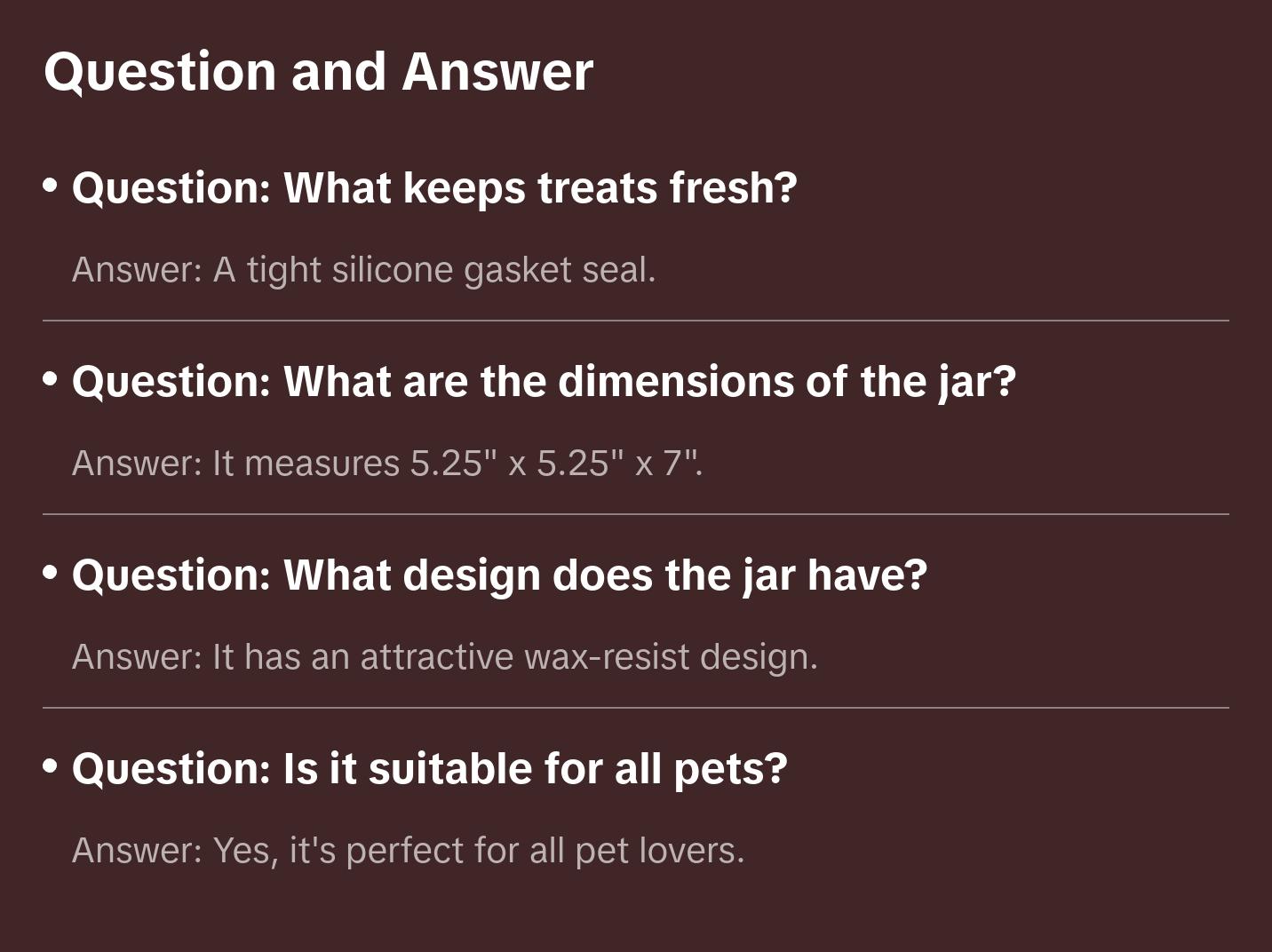1272x952 pixels.
Task: Click the answer listing the jar measurements
Action: coord(387,464)
